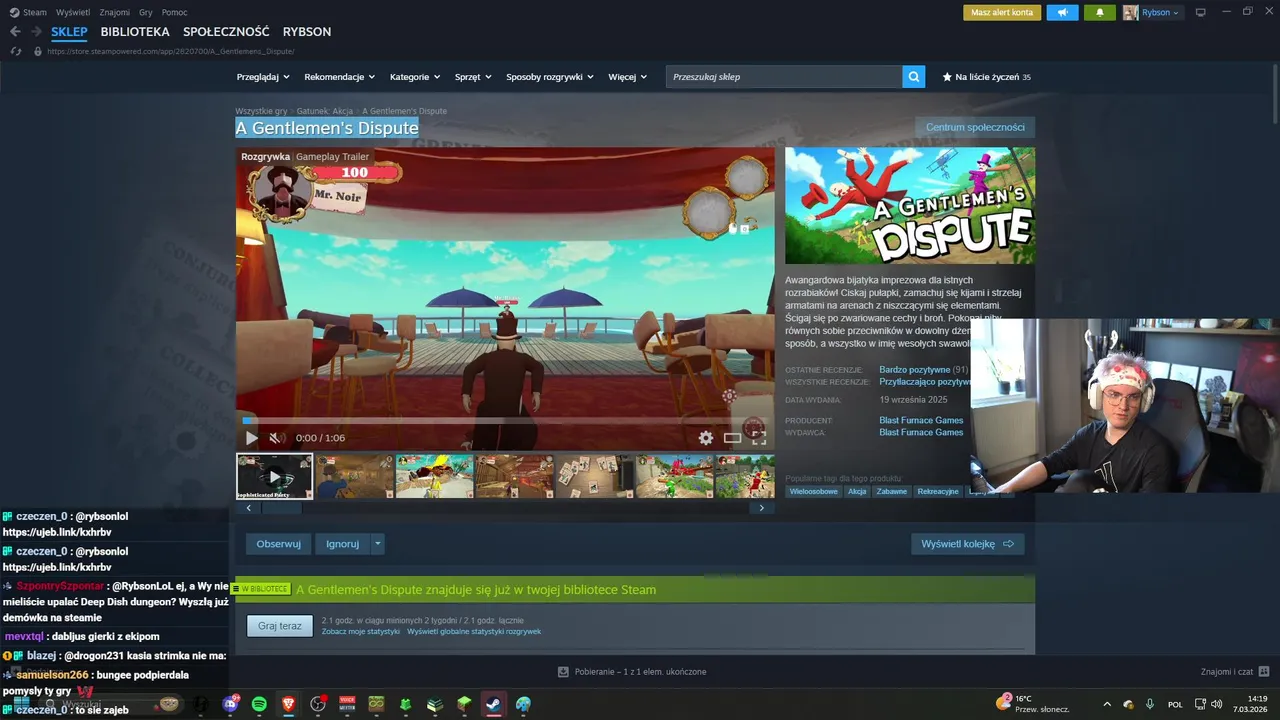Click the video progress bar
1280x720 pixels.
(505, 421)
